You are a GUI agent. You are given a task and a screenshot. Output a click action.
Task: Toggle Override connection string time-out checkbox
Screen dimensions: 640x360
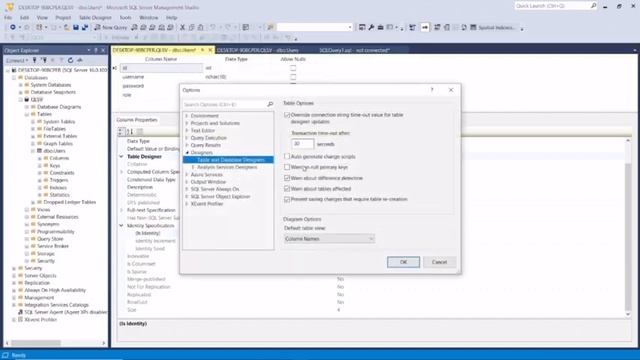point(287,115)
